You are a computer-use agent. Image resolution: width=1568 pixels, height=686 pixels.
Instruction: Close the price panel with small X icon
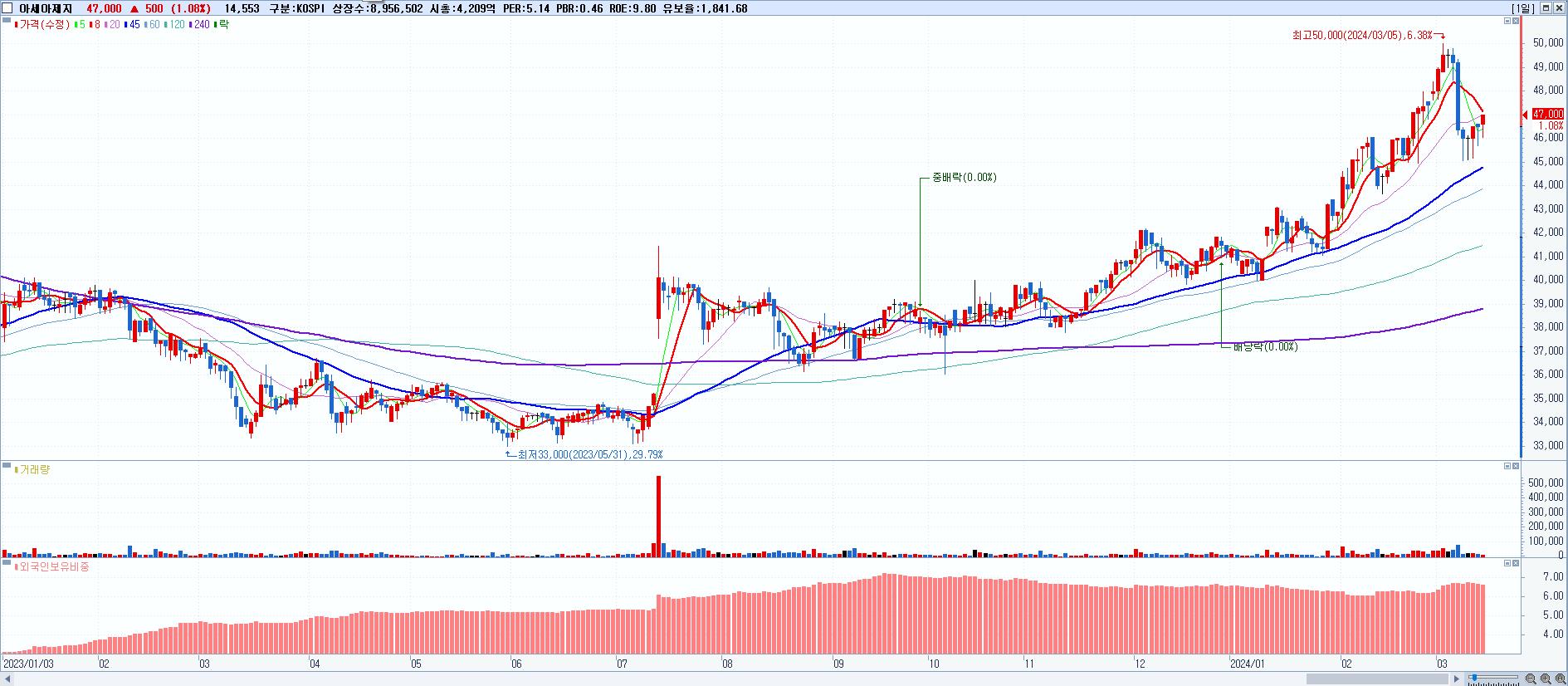coord(1516,21)
